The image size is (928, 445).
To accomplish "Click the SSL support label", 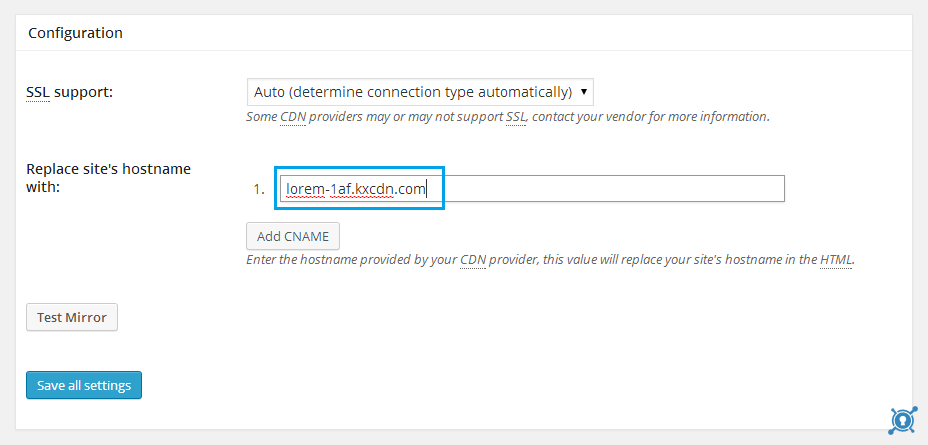I will tap(69, 93).
